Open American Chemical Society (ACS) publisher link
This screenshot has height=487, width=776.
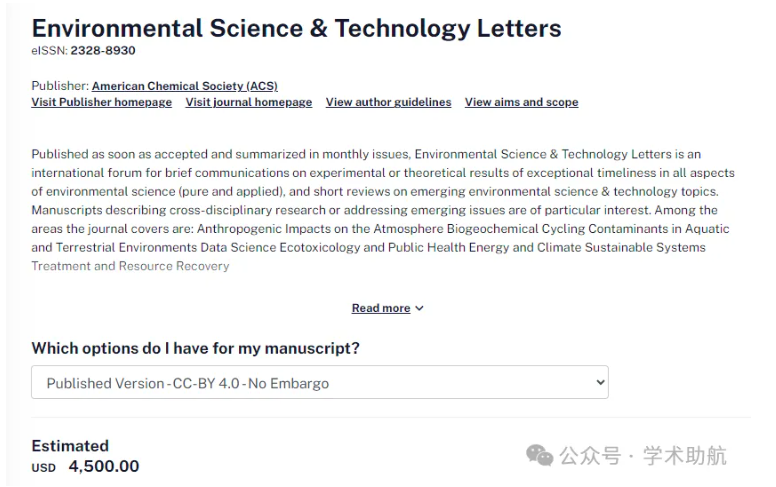(185, 86)
